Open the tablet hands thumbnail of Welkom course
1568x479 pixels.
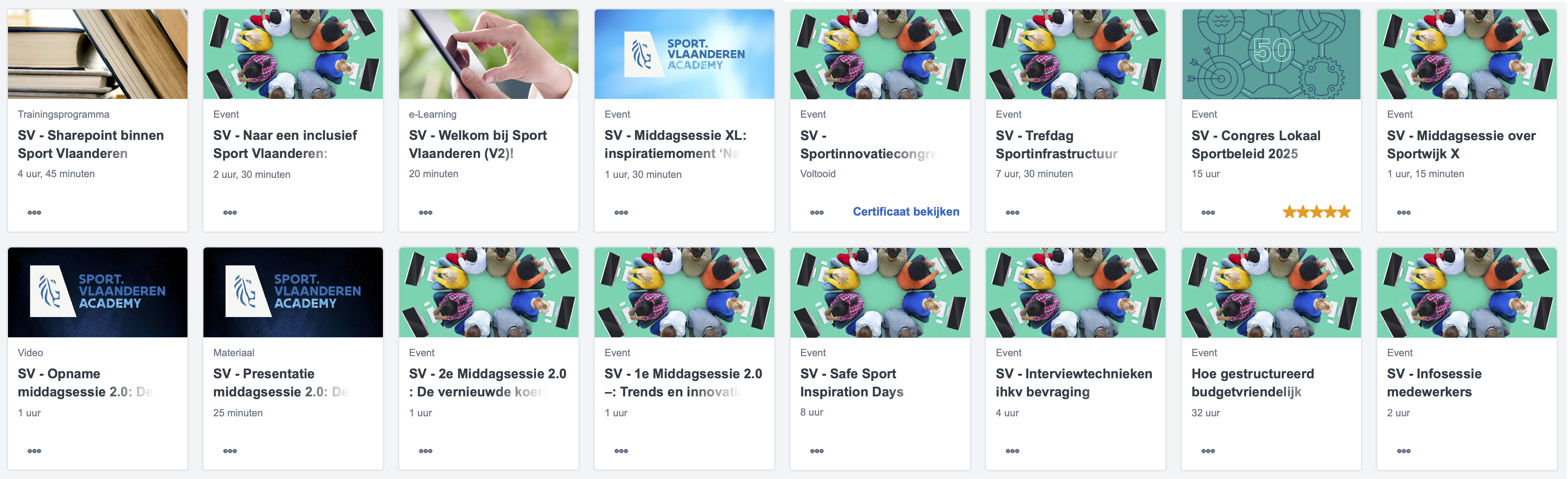click(x=489, y=54)
